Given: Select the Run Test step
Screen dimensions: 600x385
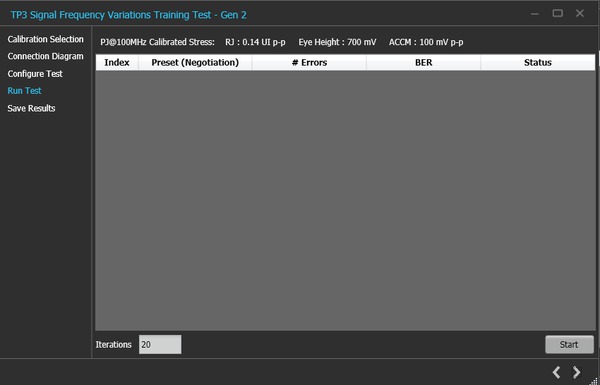Looking at the screenshot, I should [24, 91].
